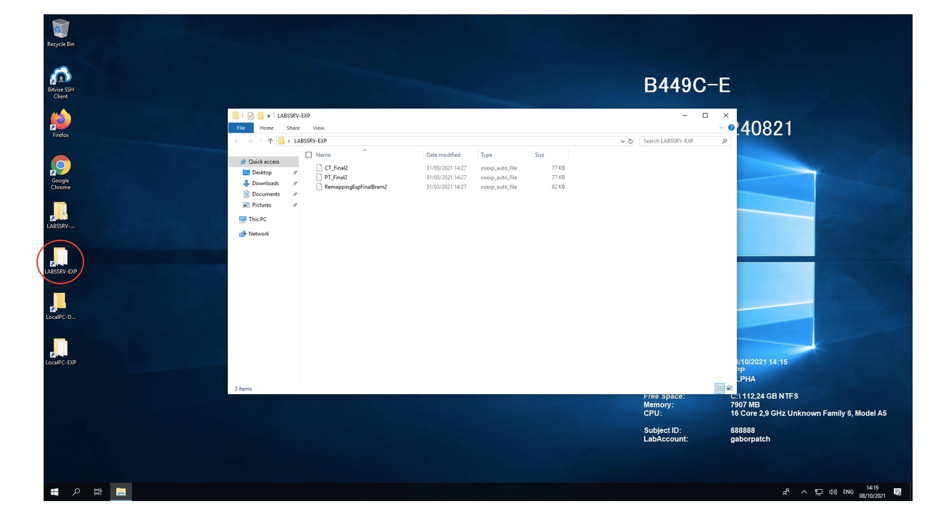
Task: Select Quick access in navigation pane
Action: [x=263, y=162]
